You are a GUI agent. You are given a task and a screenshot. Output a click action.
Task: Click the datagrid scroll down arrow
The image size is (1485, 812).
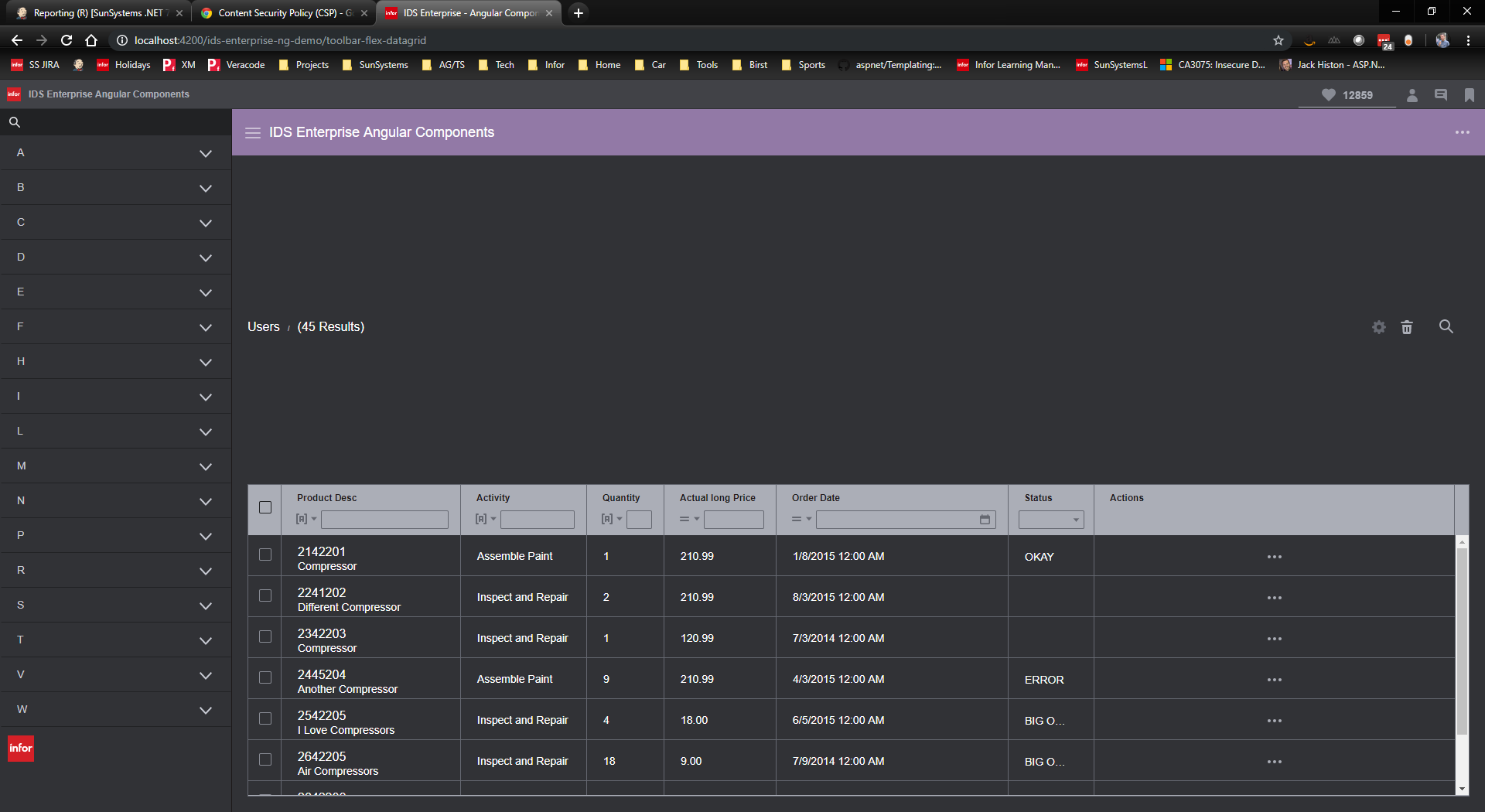coord(1462,789)
